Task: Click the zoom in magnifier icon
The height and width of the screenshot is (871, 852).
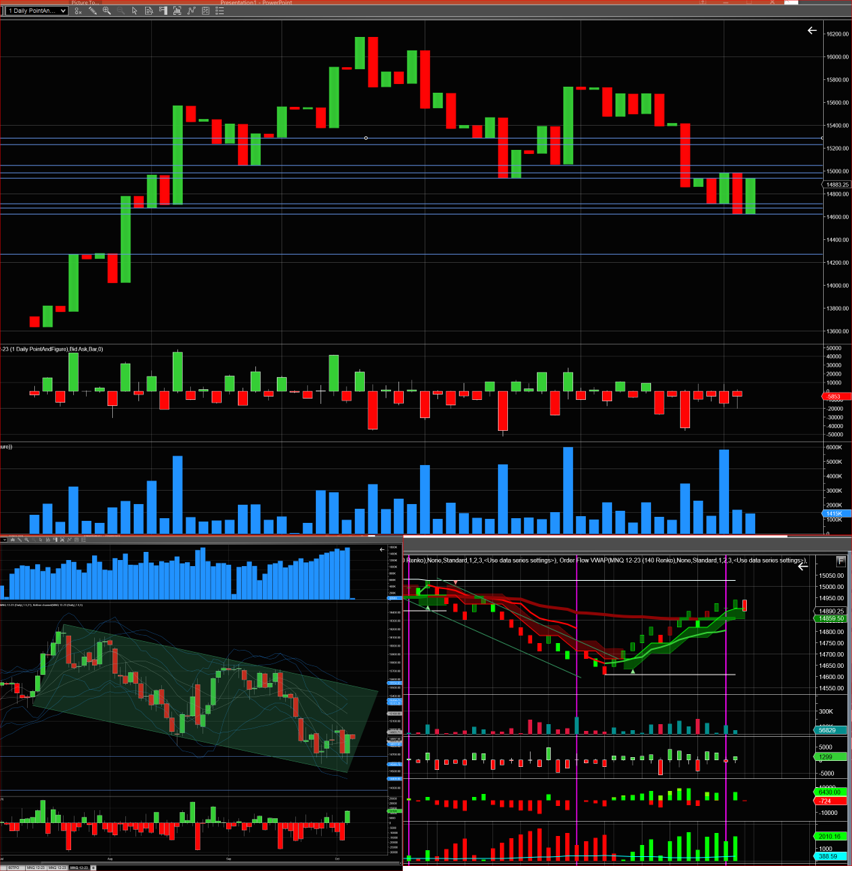Action: 107,11
